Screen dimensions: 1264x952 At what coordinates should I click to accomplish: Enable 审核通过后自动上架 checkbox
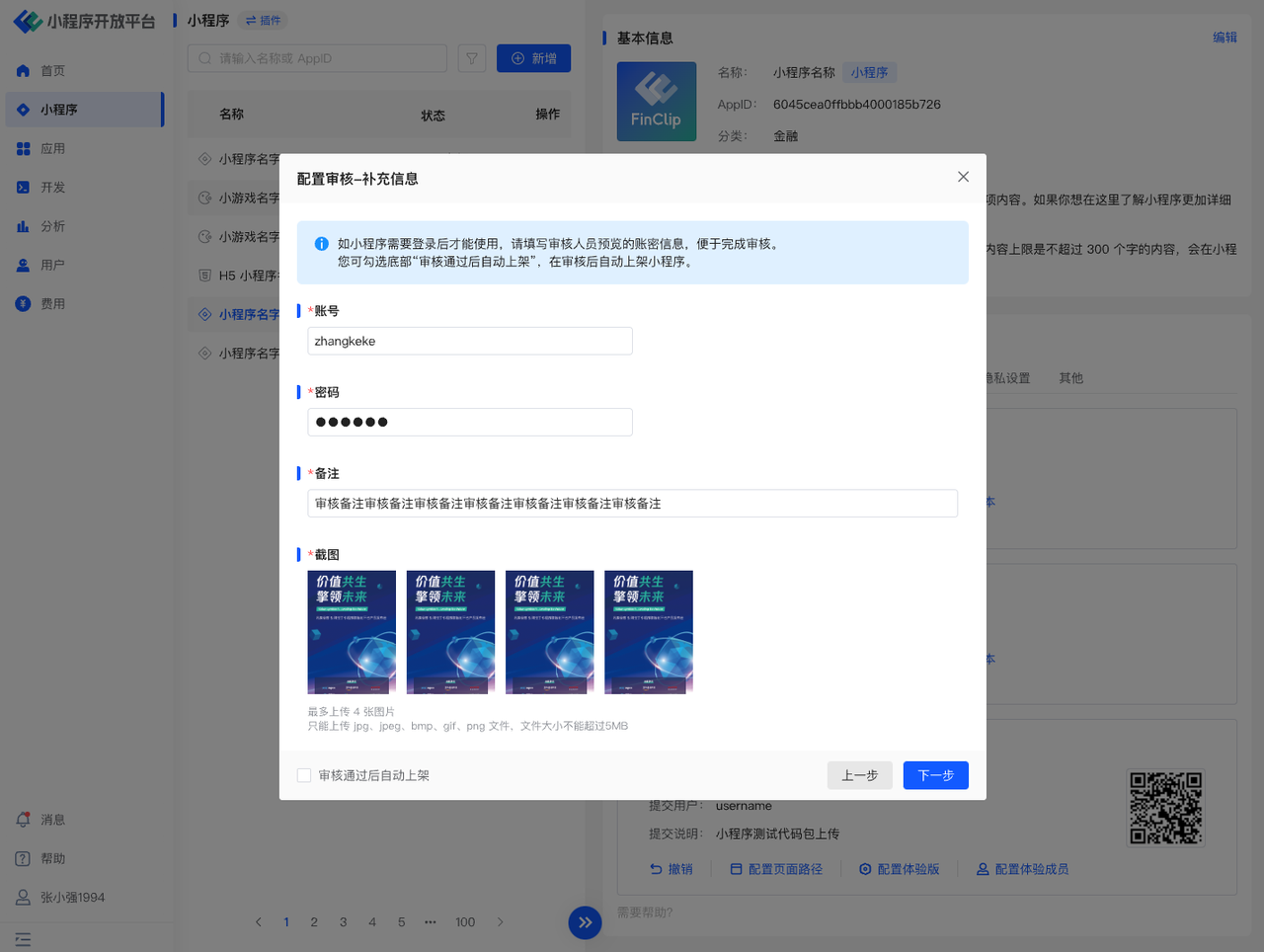(x=304, y=775)
